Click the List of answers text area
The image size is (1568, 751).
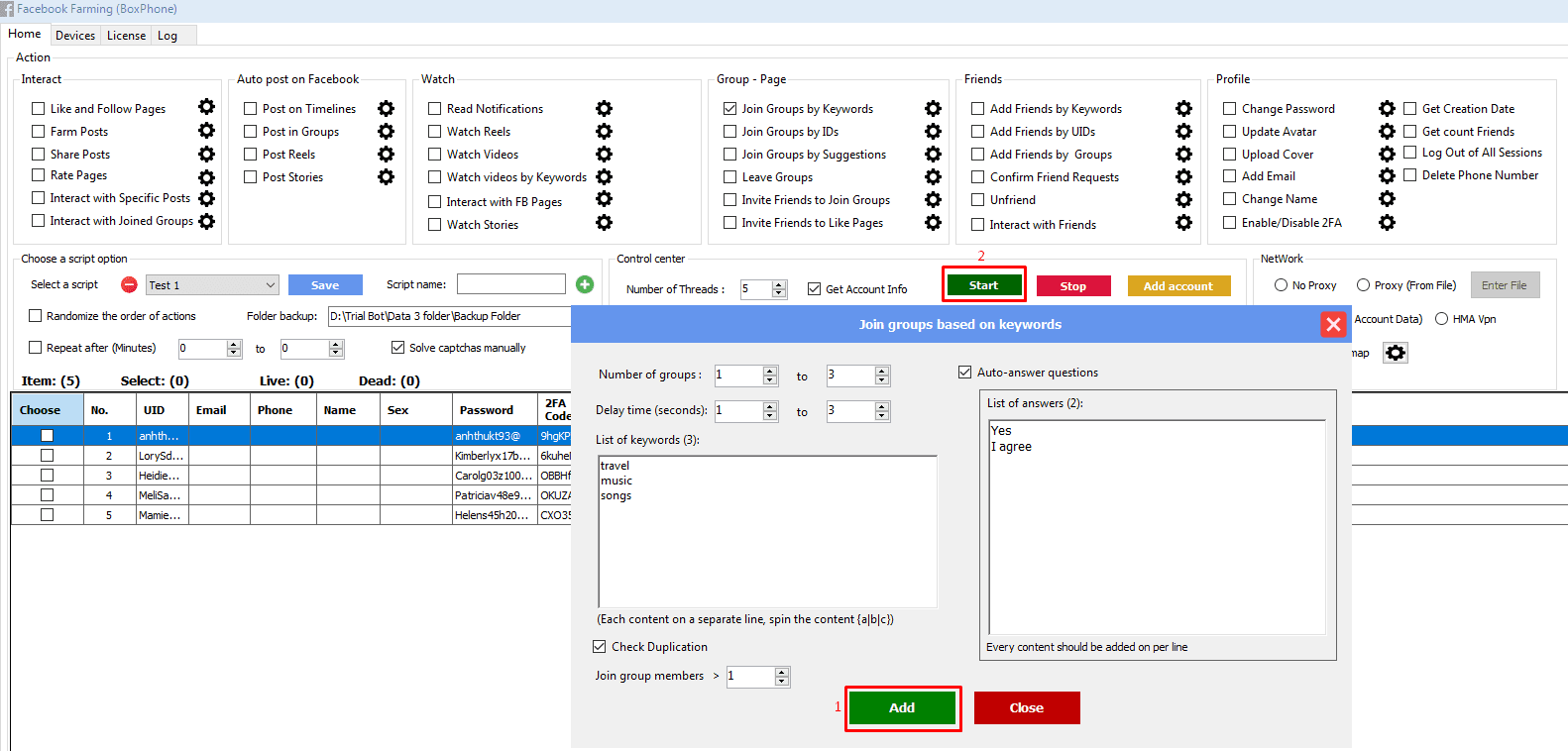click(x=1157, y=527)
